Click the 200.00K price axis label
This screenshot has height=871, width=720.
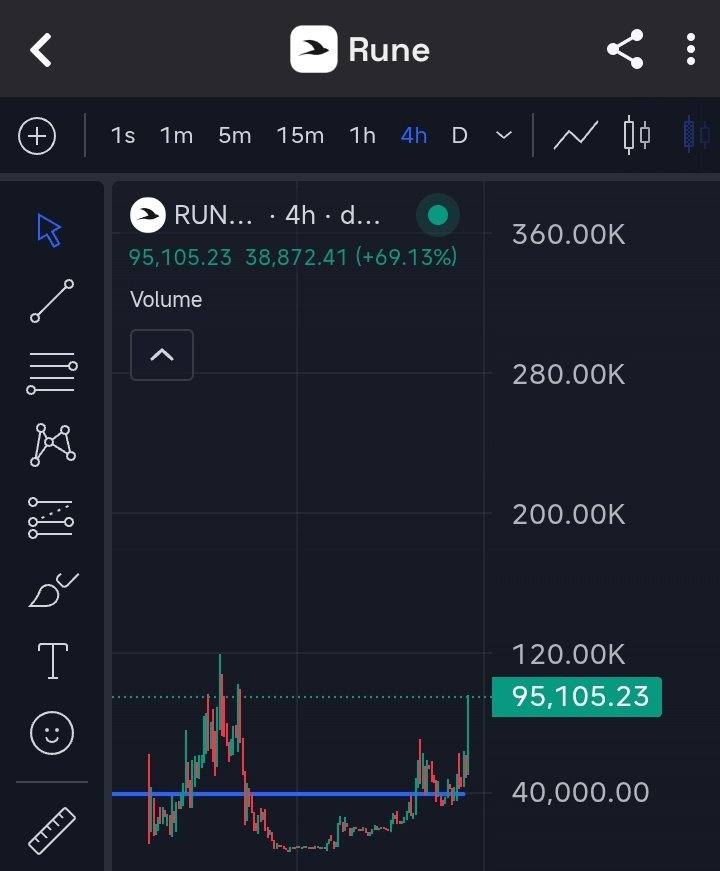pyautogui.click(x=568, y=514)
